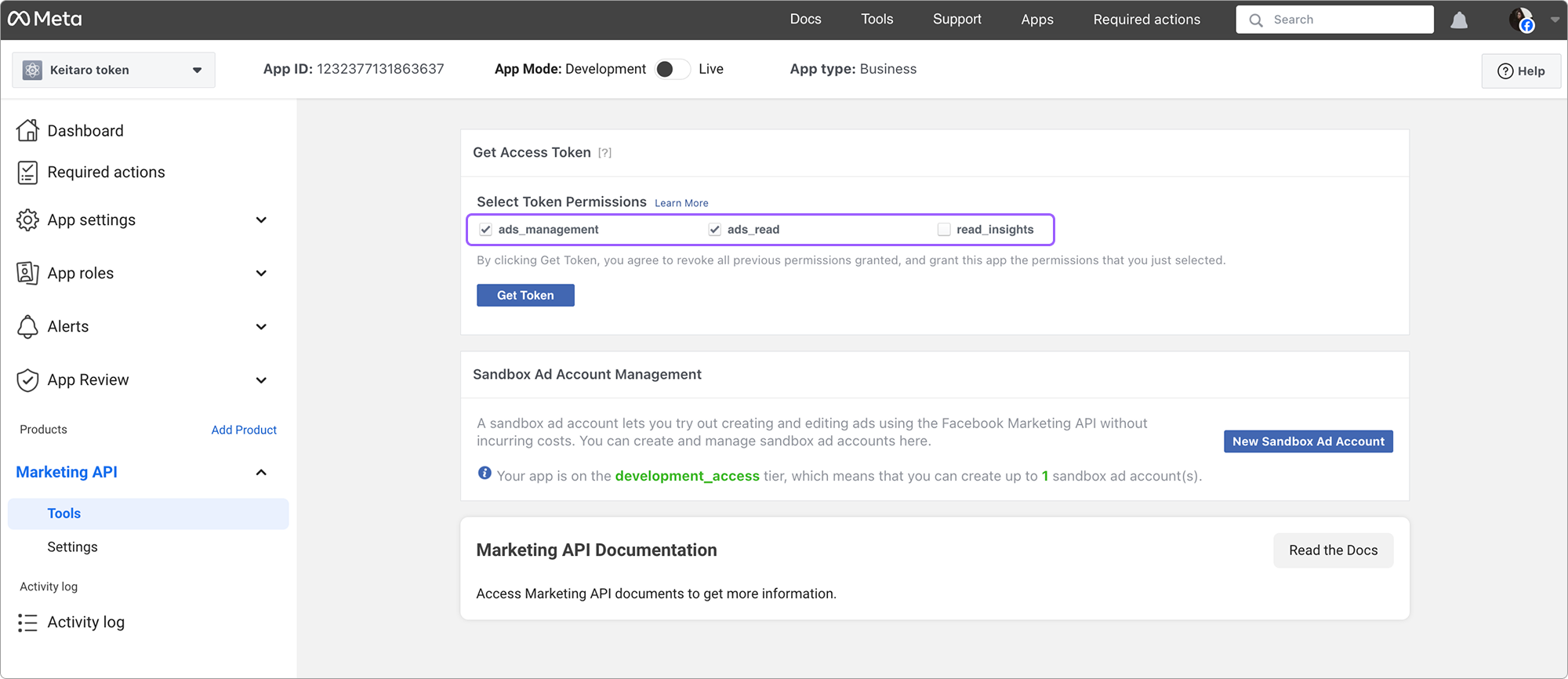1568x679 pixels.
Task: Uncheck the ads_management permission
Action: pyautogui.click(x=486, y=230)
